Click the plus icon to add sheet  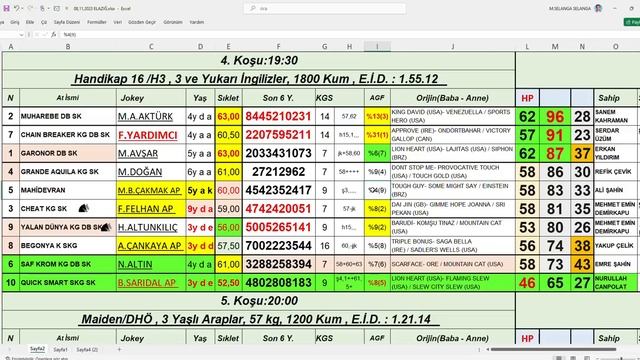coord(119,349)
